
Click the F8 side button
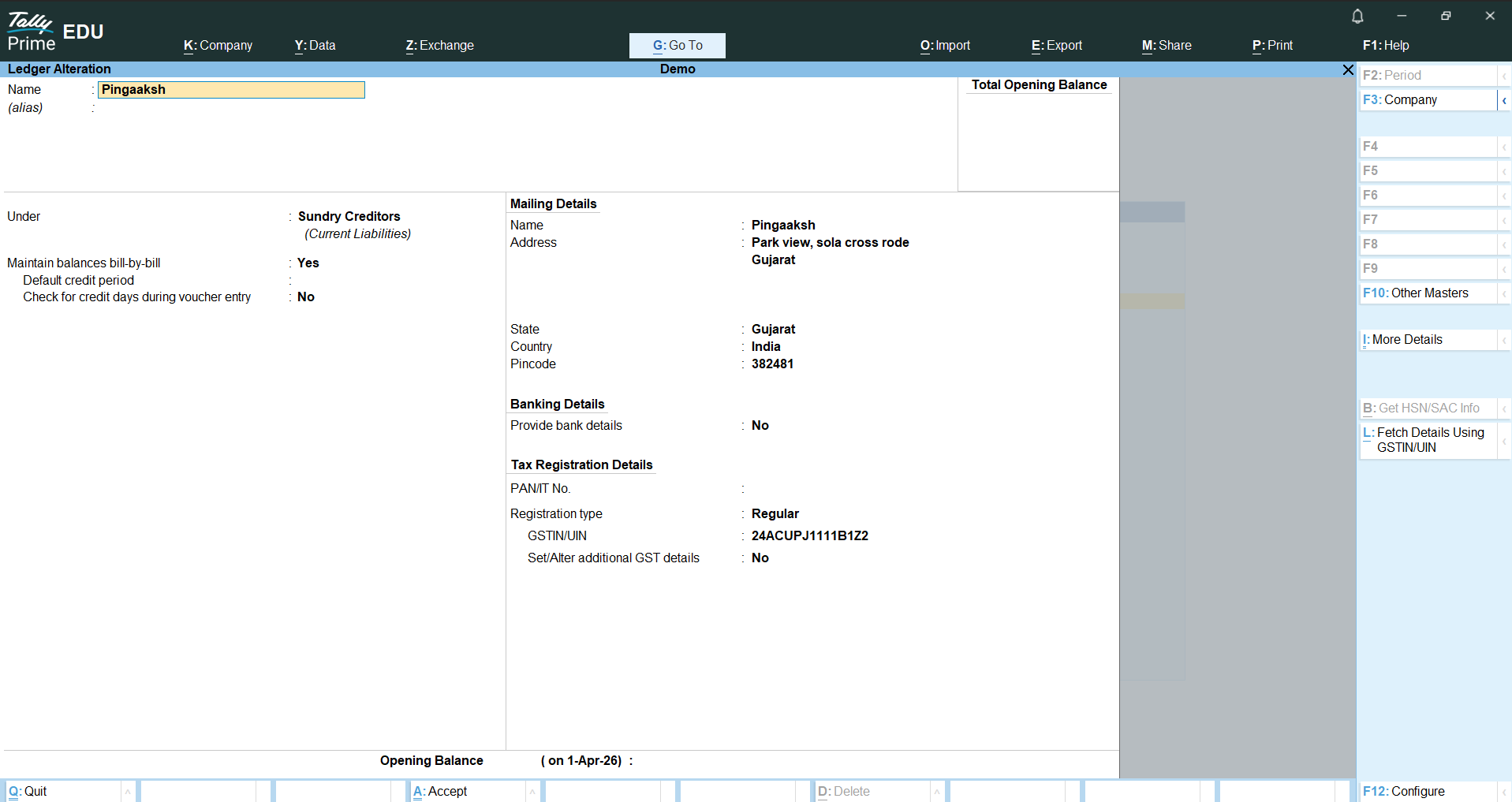(1428, 244)
